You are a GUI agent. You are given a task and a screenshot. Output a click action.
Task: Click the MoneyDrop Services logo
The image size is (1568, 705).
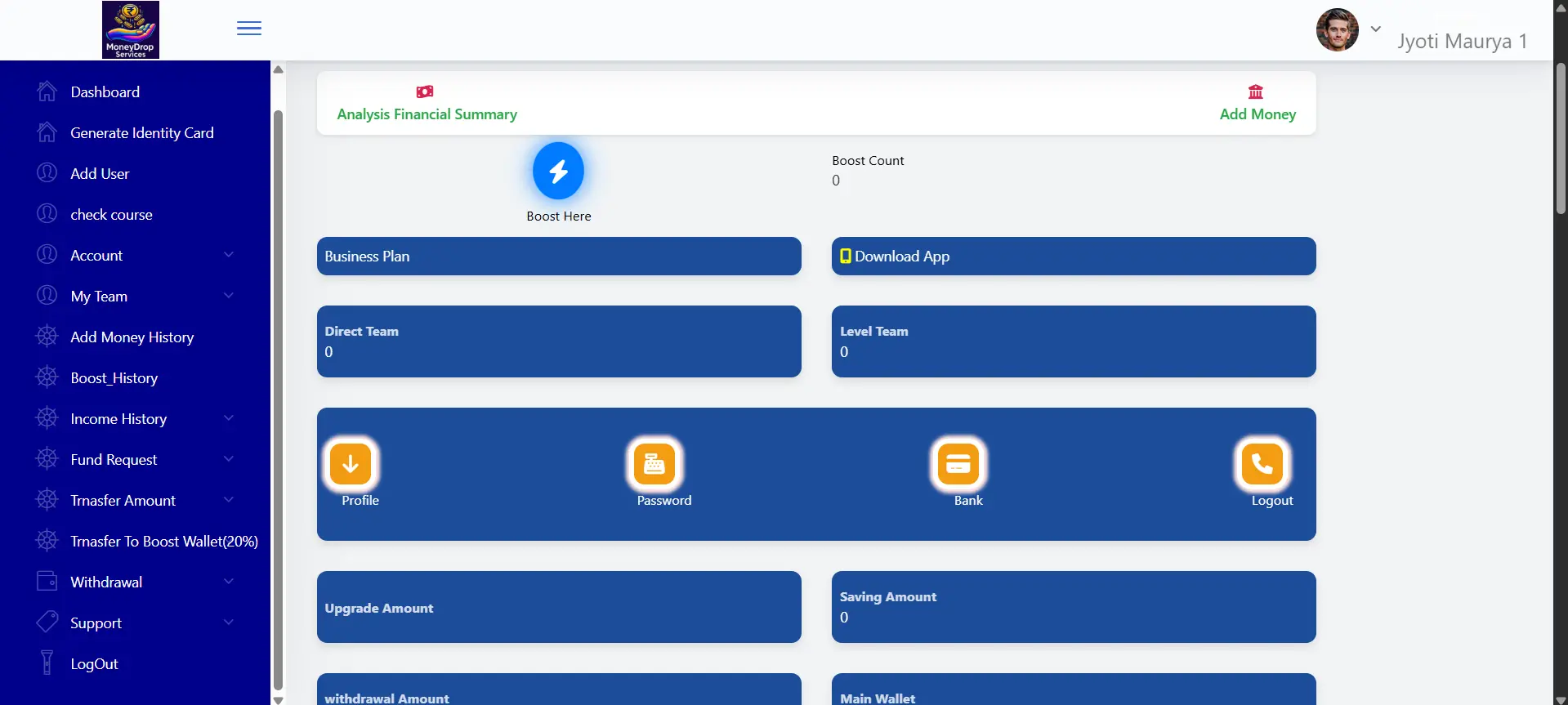click(x=131, y=30)
